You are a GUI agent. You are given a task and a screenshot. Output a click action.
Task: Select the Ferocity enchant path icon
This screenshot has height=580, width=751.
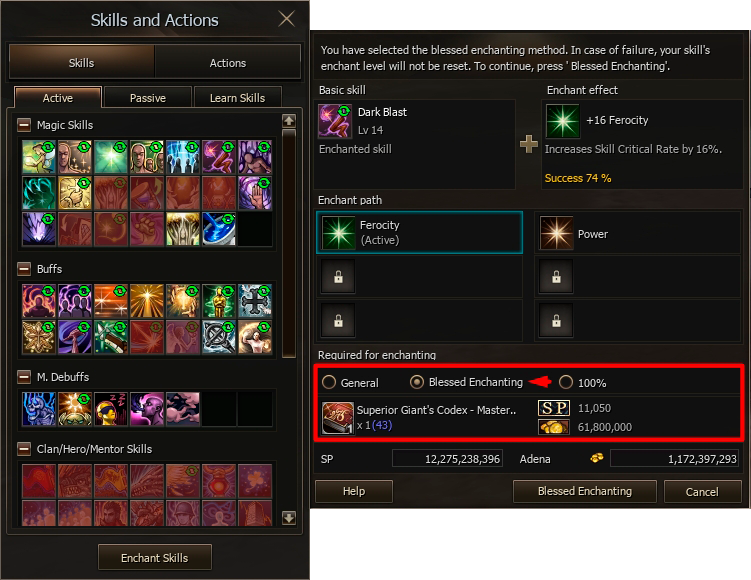(x=336, y=233)
